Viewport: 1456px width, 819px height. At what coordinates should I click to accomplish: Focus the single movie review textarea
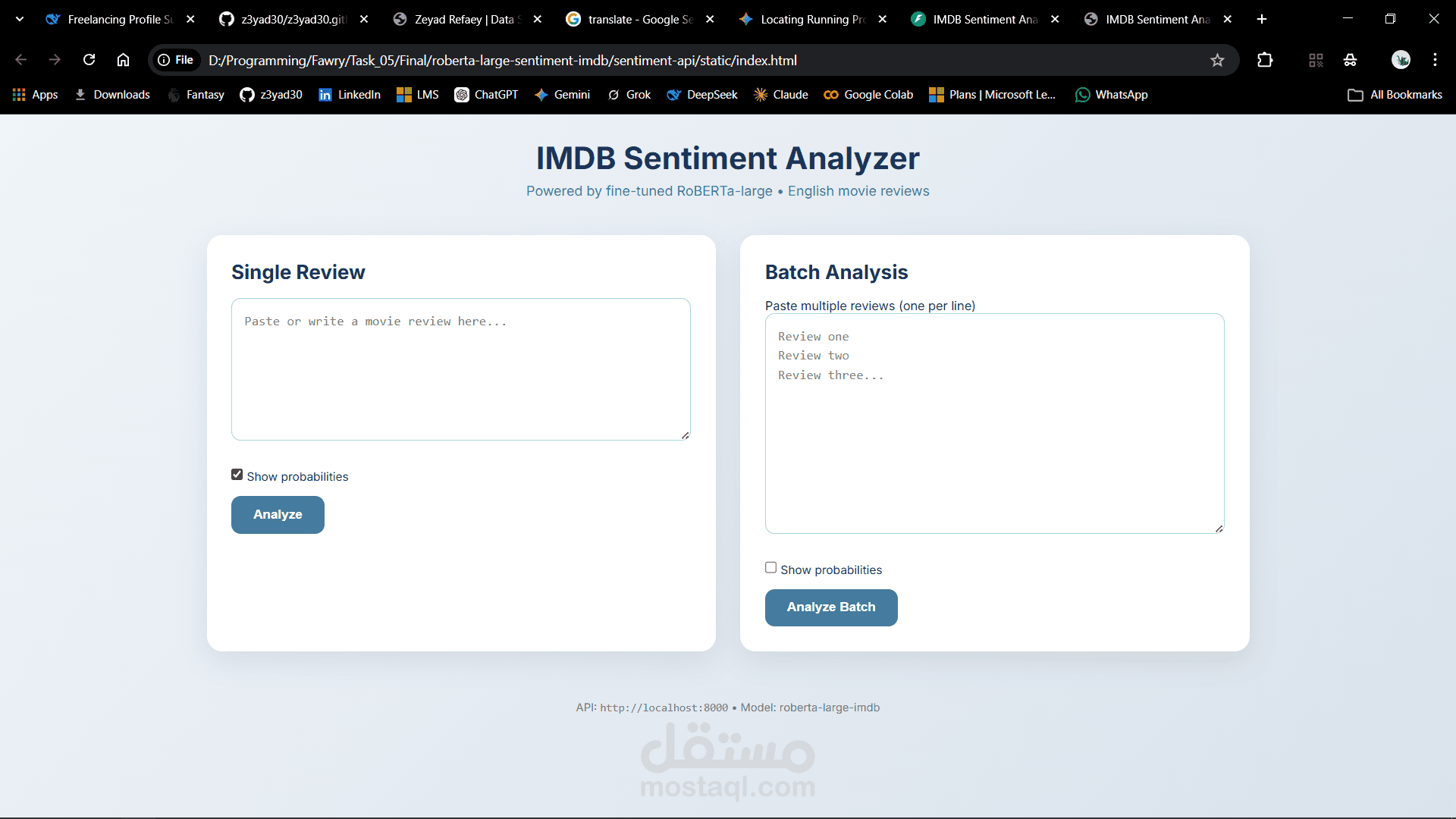461,369
